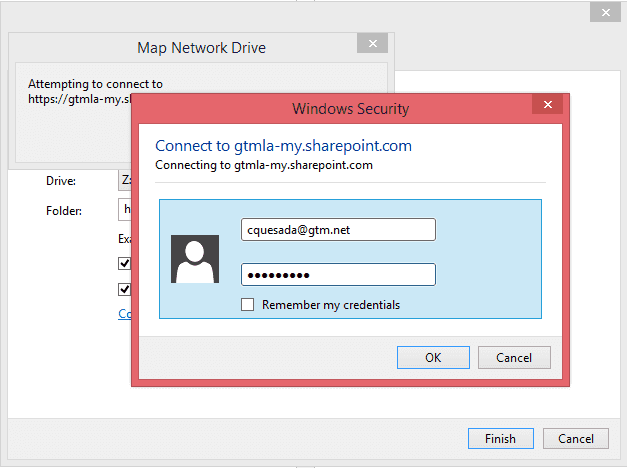This screenshot has width=627, height=468.
Task: Click Cancel in the Map Network Drive wizard
Action: tap(576, 438)
